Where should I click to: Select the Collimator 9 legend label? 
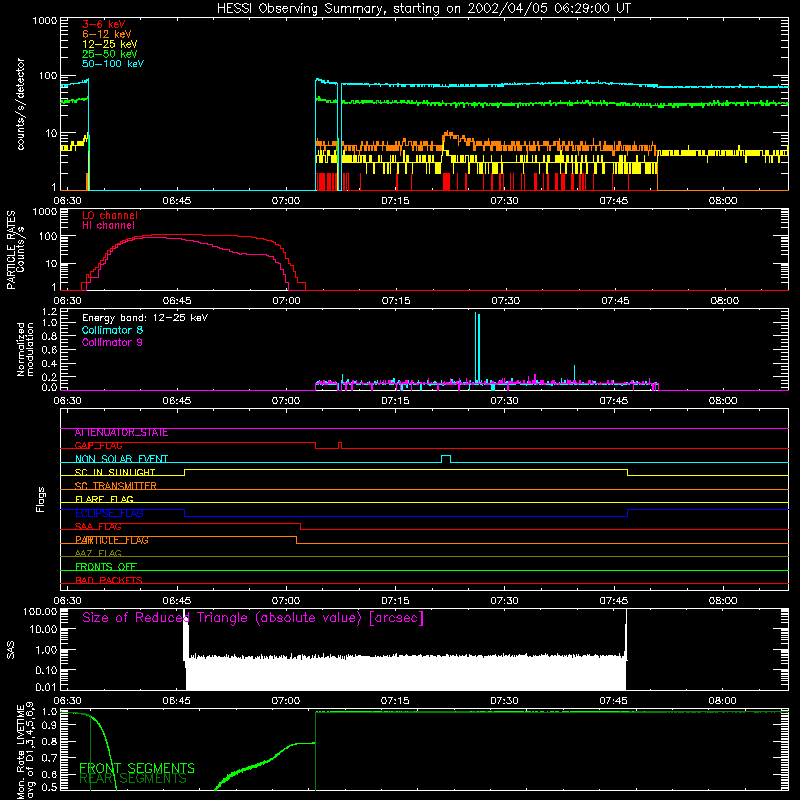click(x=112, y=342)
